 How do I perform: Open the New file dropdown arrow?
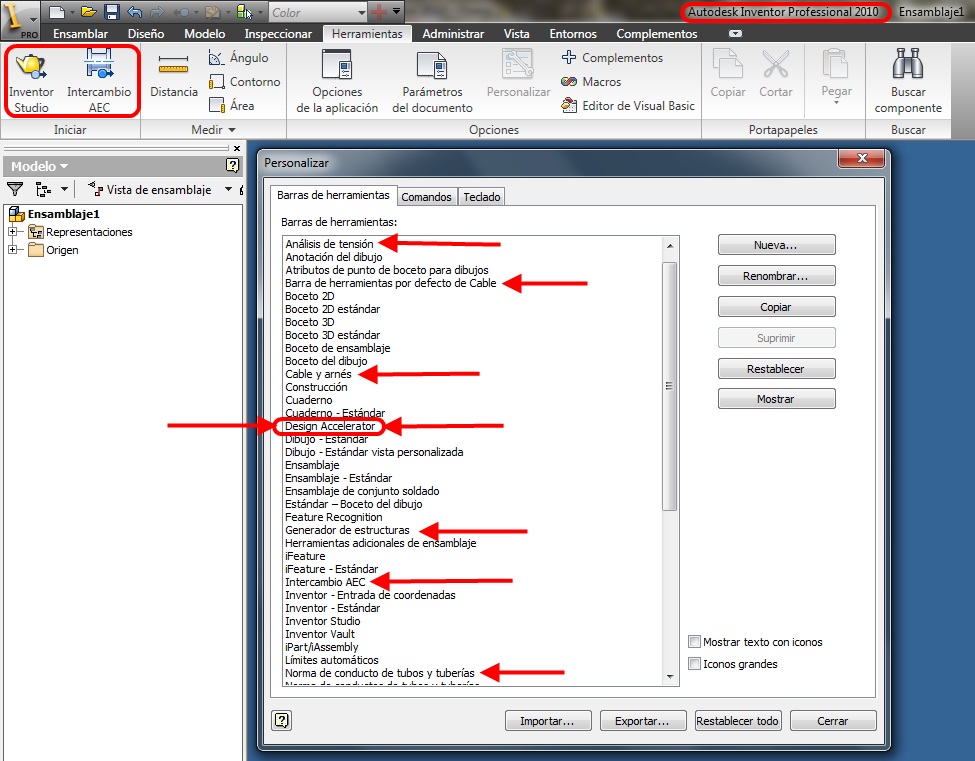click(72, 12)
